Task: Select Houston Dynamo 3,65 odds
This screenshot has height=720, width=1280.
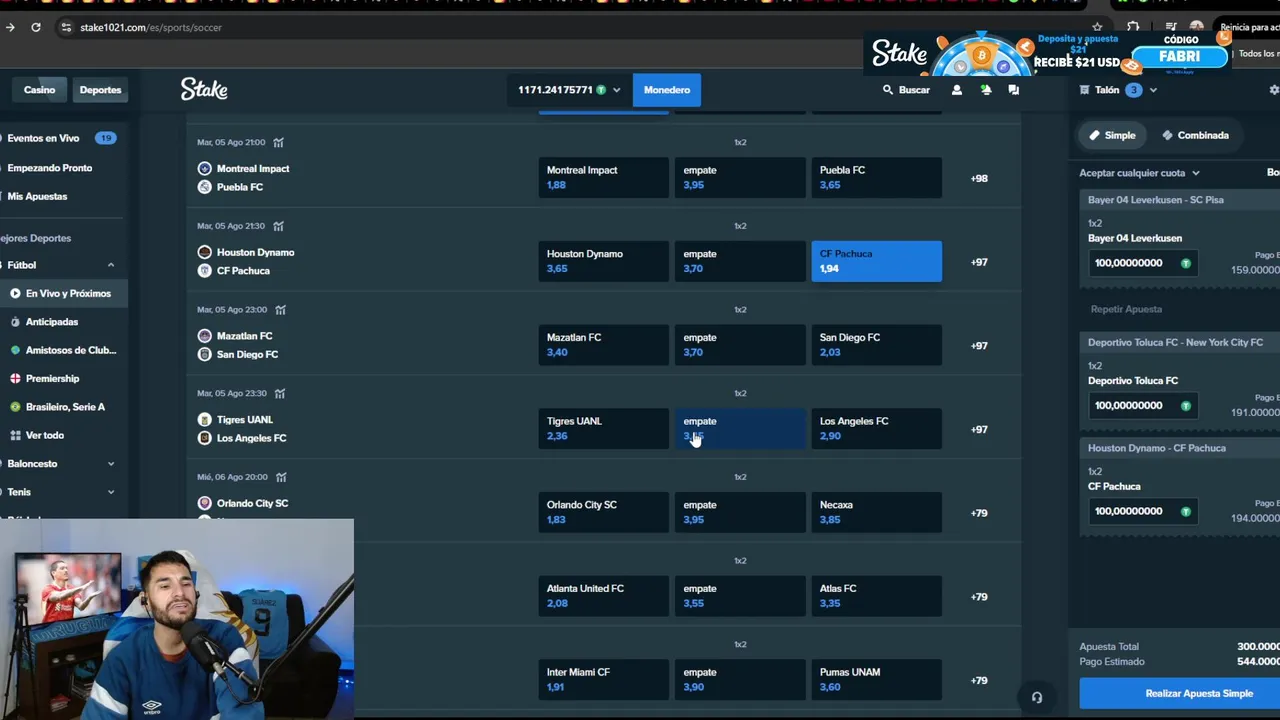Action: [603, 261]
